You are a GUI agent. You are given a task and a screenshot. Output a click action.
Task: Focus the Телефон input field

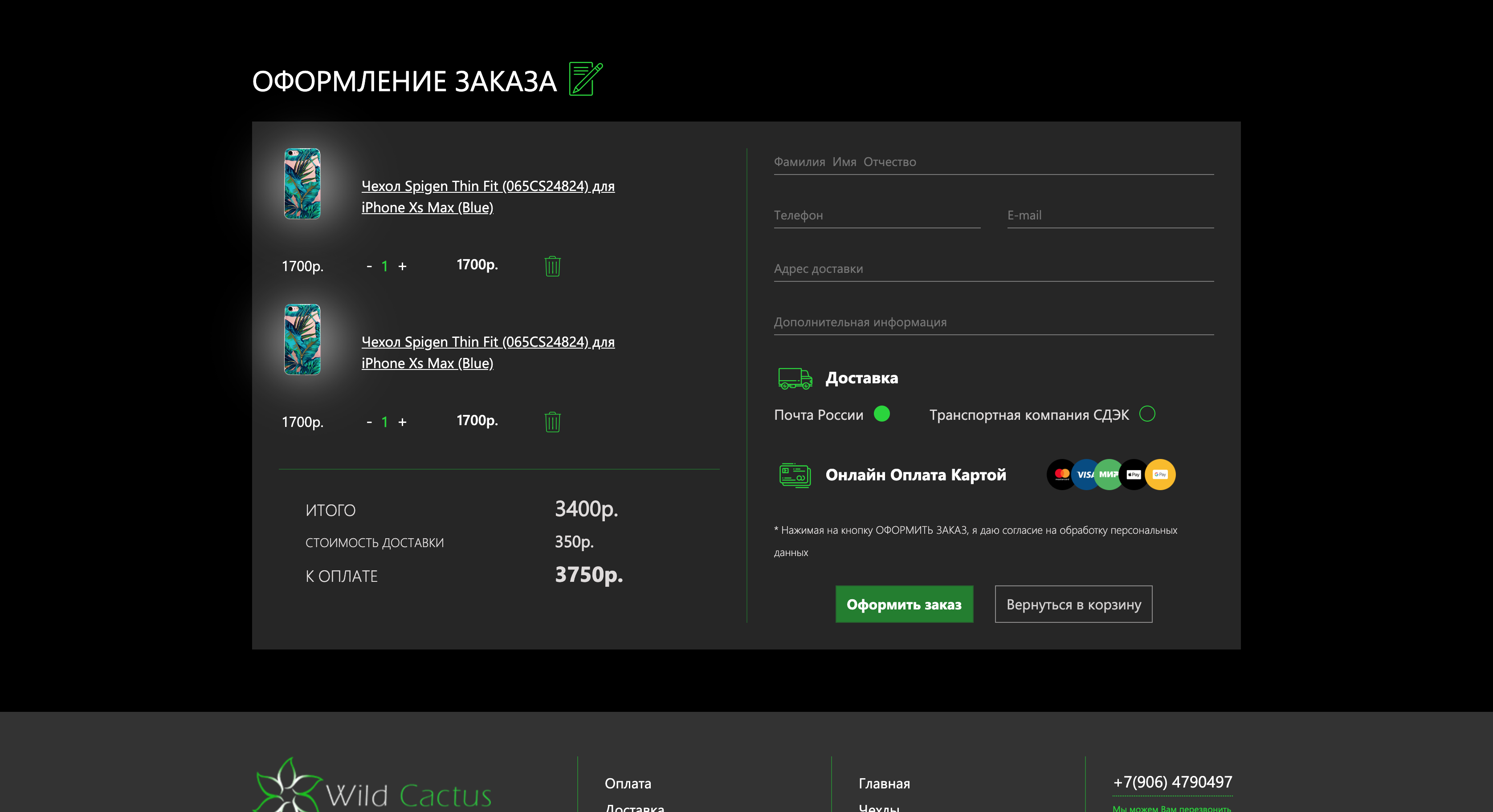(877, 215)
